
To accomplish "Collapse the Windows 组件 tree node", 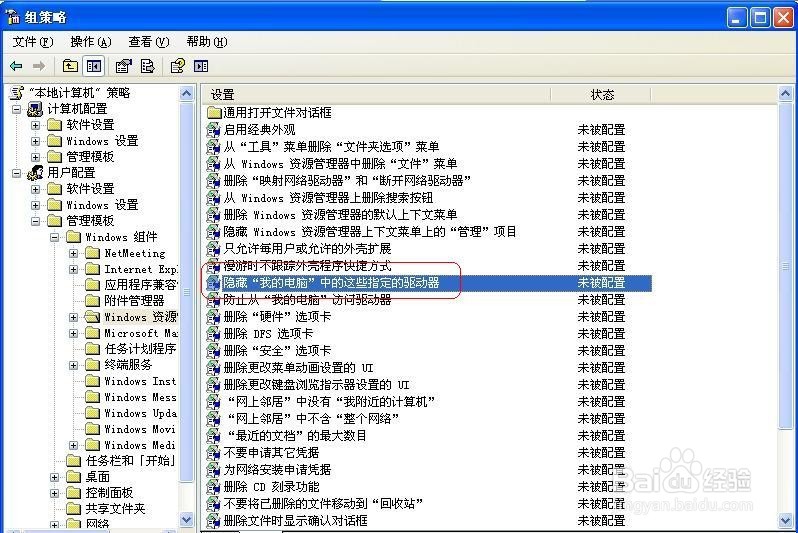I will click(54, 237).
